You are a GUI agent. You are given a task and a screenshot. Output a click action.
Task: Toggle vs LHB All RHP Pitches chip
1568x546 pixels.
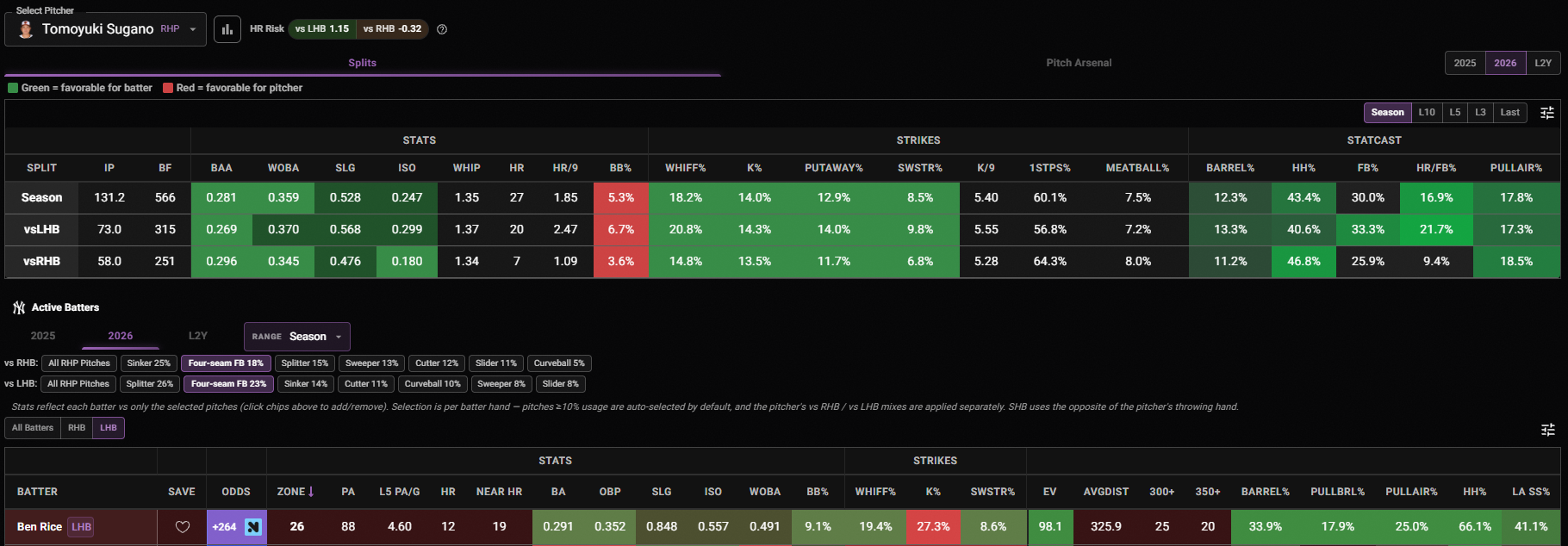tap(78, 384)
